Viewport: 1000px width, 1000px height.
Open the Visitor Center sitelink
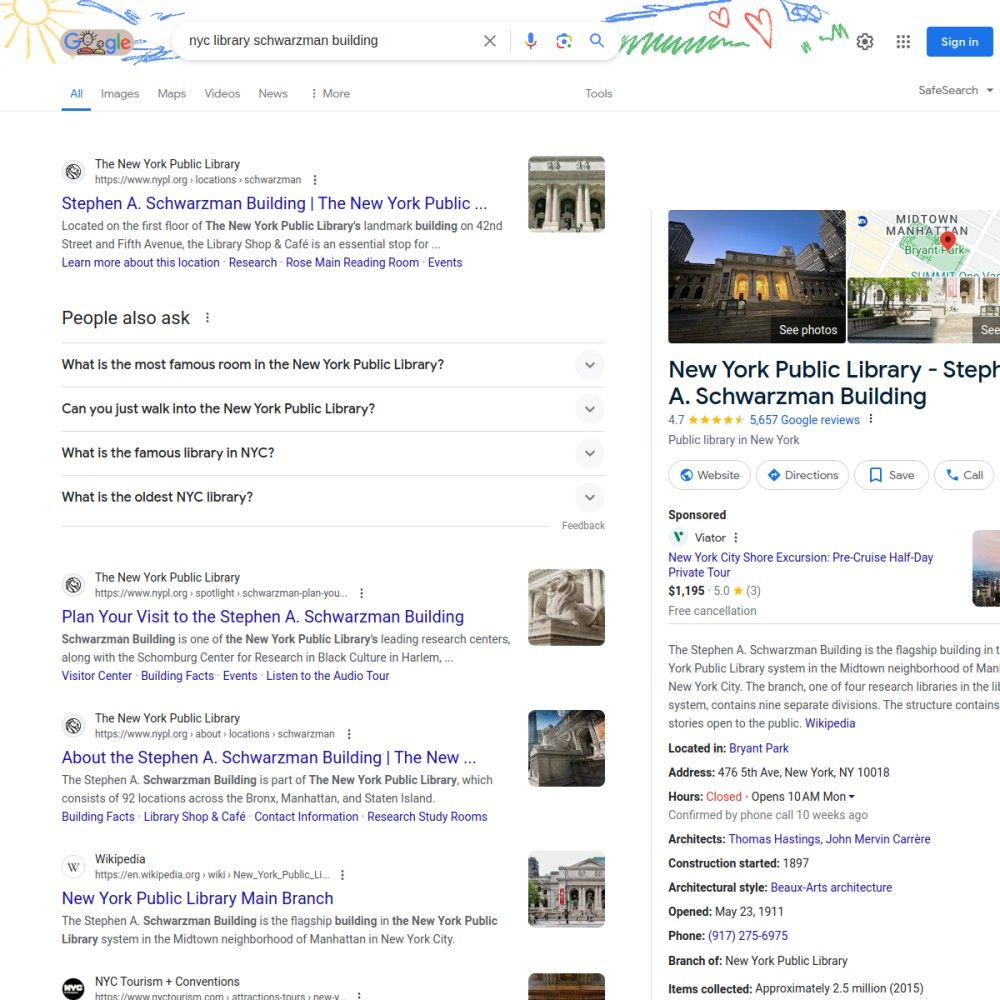point(97,676)
